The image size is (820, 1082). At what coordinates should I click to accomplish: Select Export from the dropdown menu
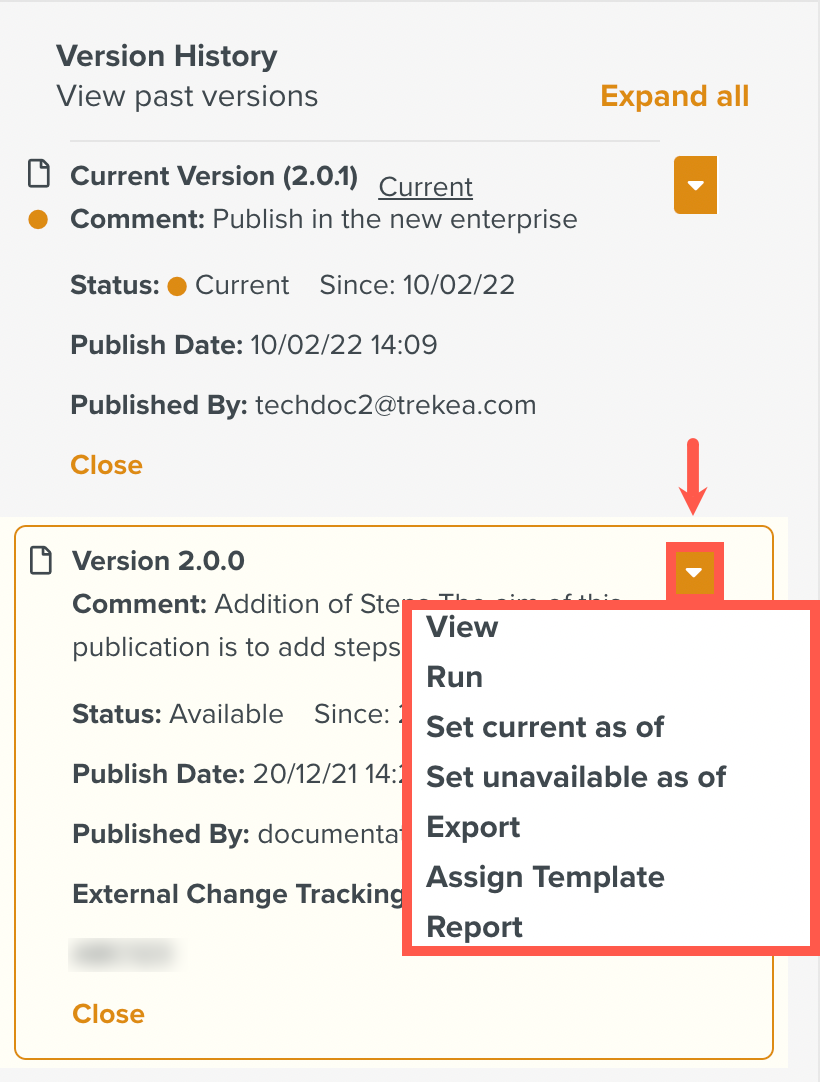point(473,827)
